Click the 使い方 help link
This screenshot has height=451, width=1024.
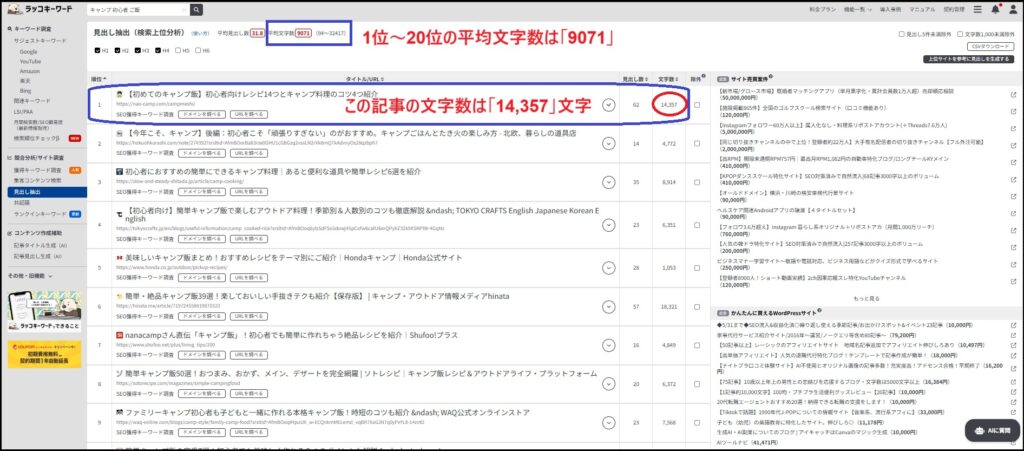point(200,33)
